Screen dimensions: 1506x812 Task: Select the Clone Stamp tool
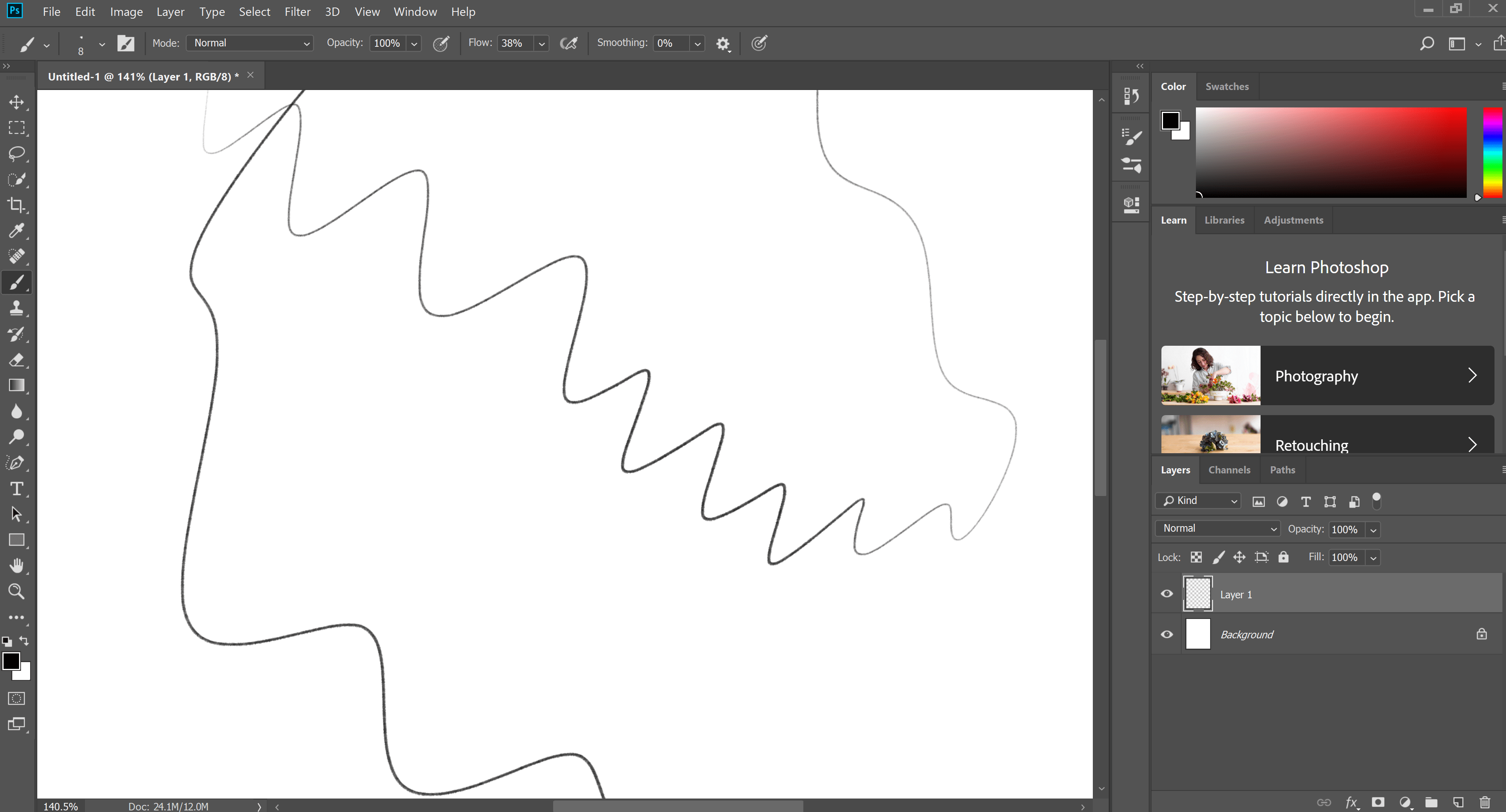(16, 308)
